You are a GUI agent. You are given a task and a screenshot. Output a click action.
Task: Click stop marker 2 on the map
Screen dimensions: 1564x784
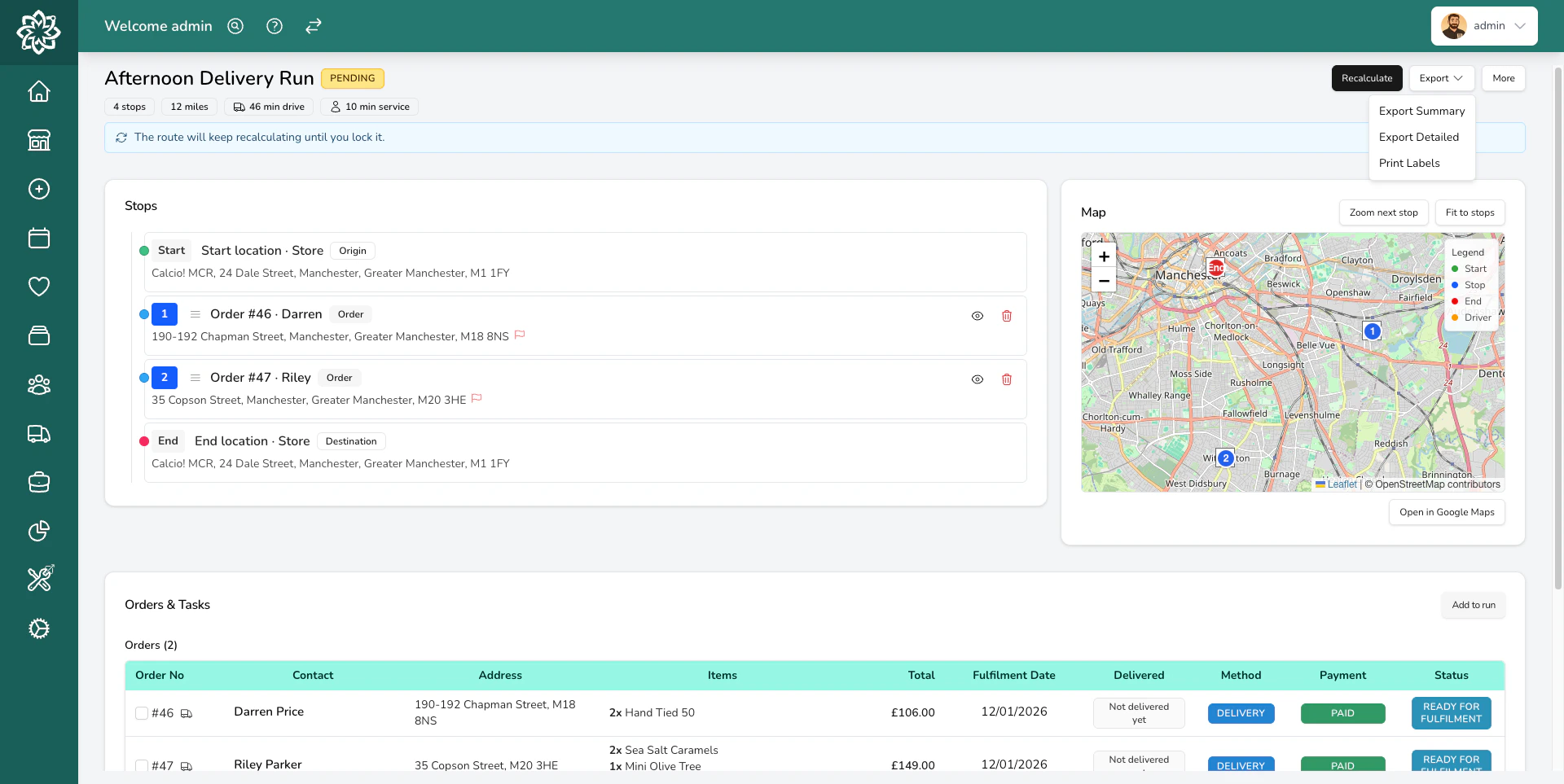tap(1225, 458)
